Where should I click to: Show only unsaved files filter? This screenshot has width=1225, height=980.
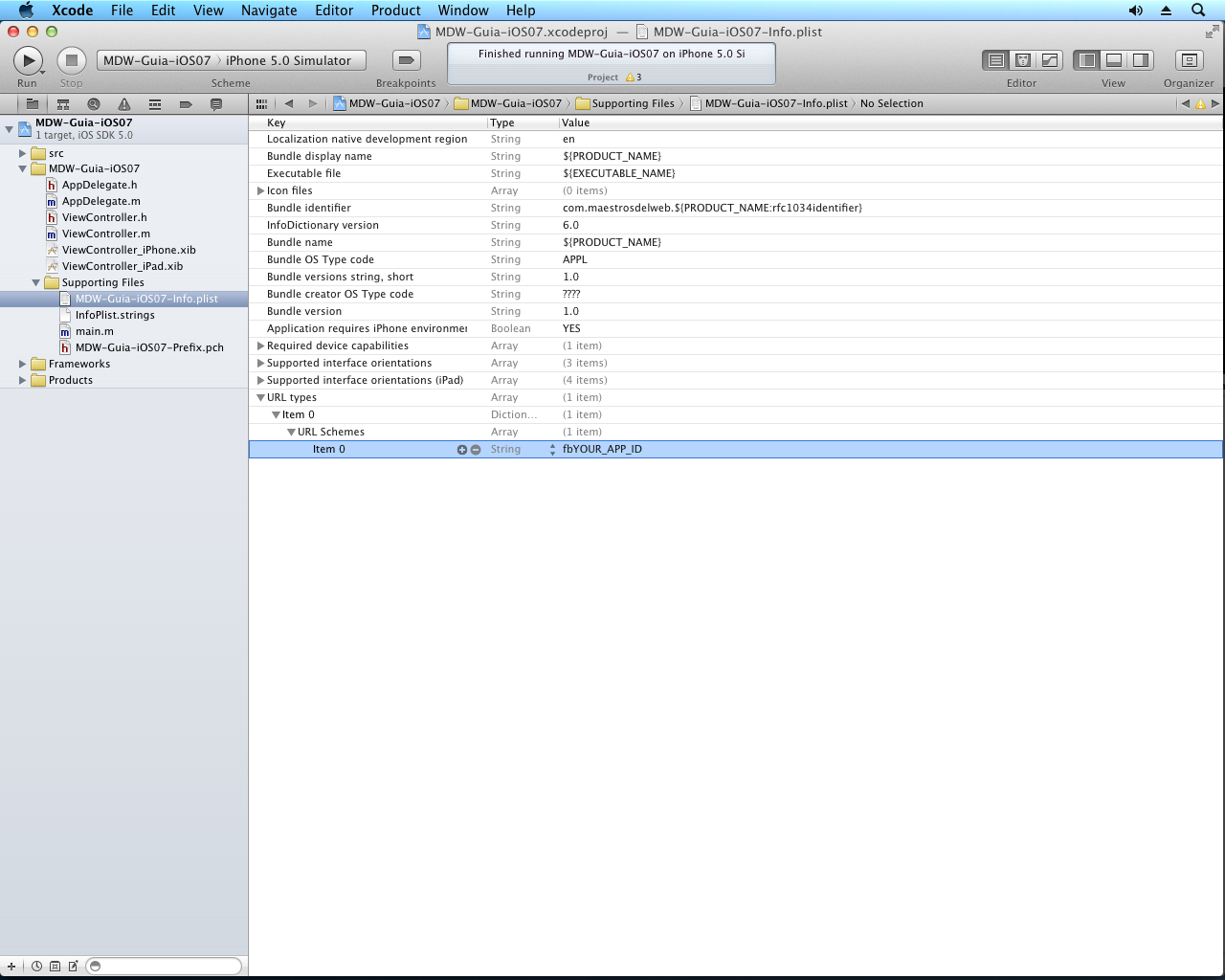[73, 967]
